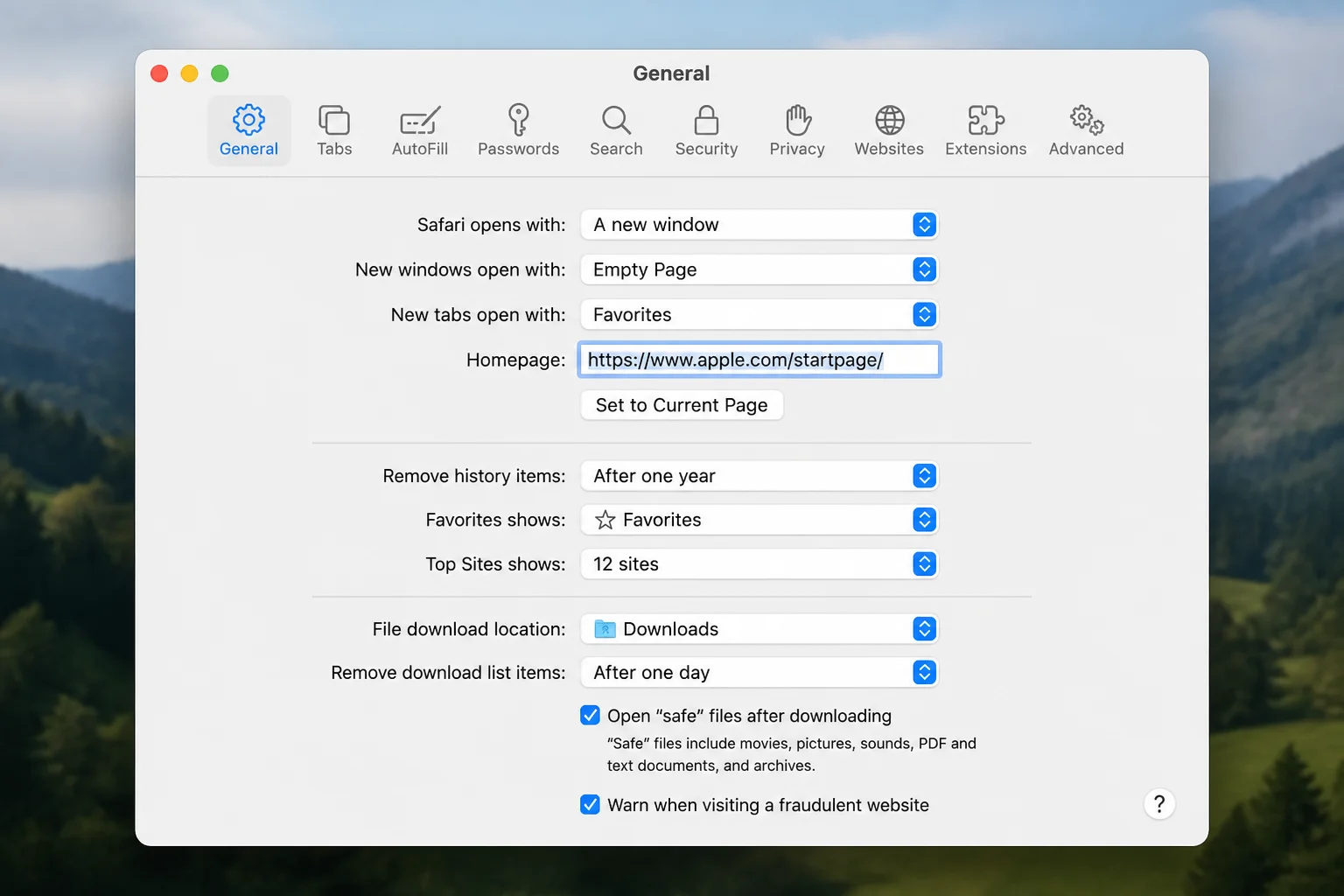Open the Remove history items dropdown
1344x896 pixels.
point(759,476)
